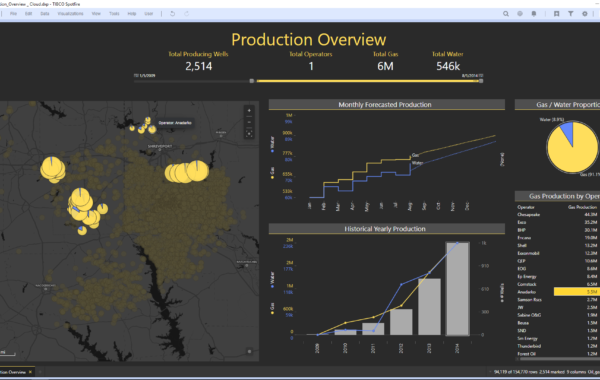Open the notifications bell icon
Image resolution: width=600 pixels, height=380 pixels.
[x=534, y=14]
